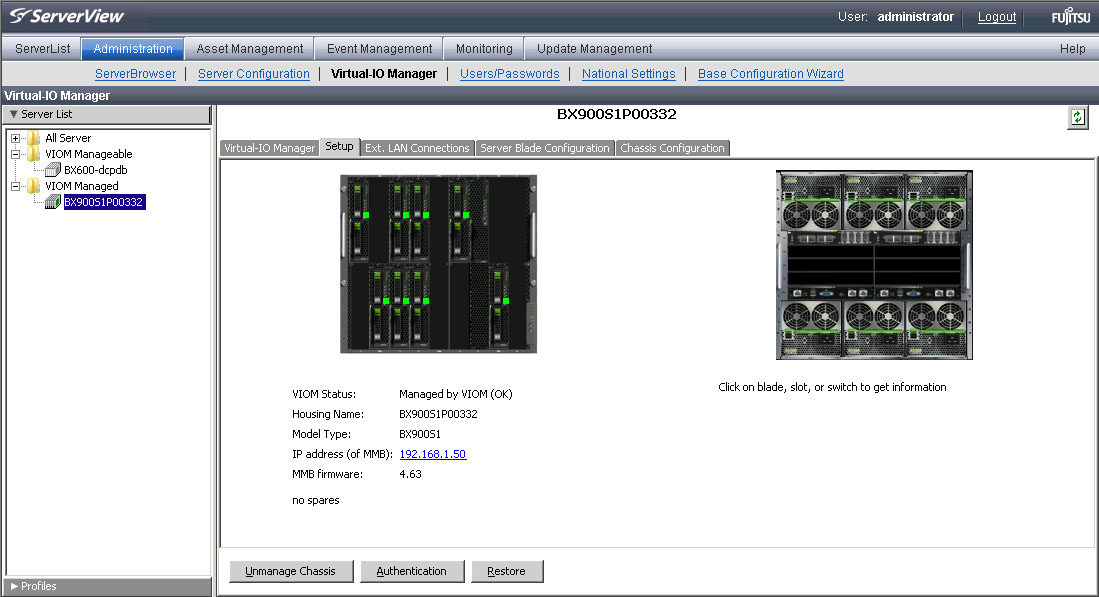Image resolution: width=1099 pixels, height=597 pixels.
Task: Click the BX900S1P00332 page heading
Action: pyautogui.click(x=617, y=114)
